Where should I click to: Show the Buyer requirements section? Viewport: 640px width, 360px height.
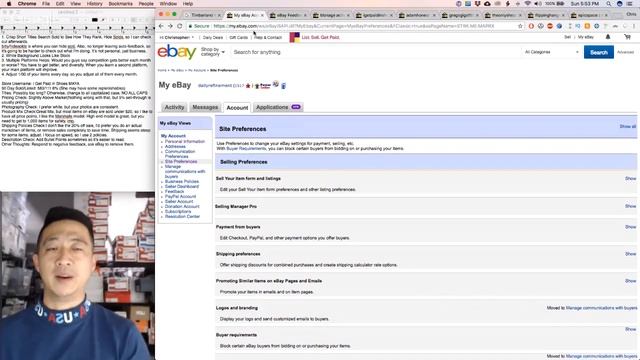click(630, 329)
